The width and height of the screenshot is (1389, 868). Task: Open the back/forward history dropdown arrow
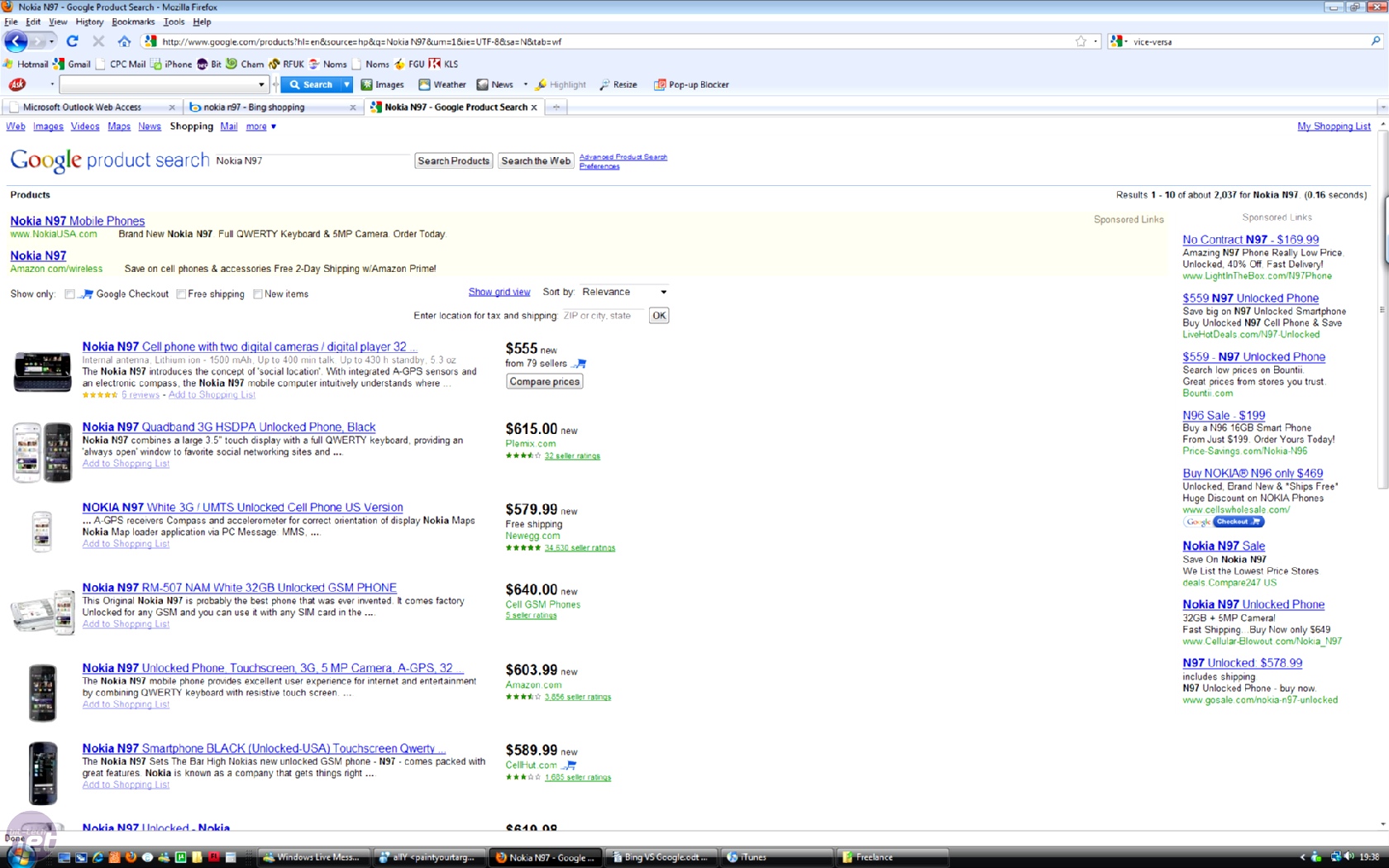coord(51,41)
